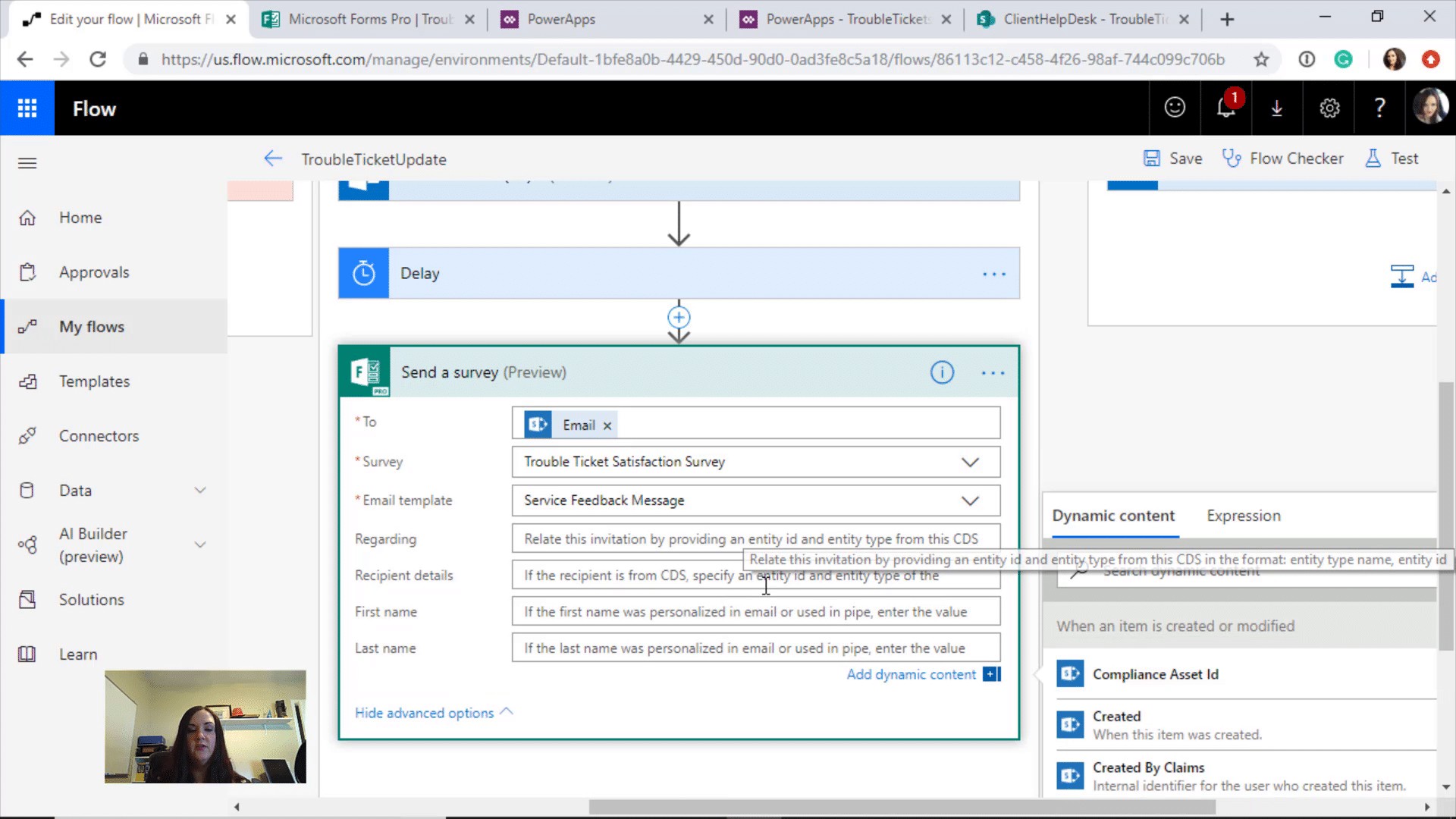Open a new browser tab
This screenshot has height=819, width=1456.
click(1227, 19)
